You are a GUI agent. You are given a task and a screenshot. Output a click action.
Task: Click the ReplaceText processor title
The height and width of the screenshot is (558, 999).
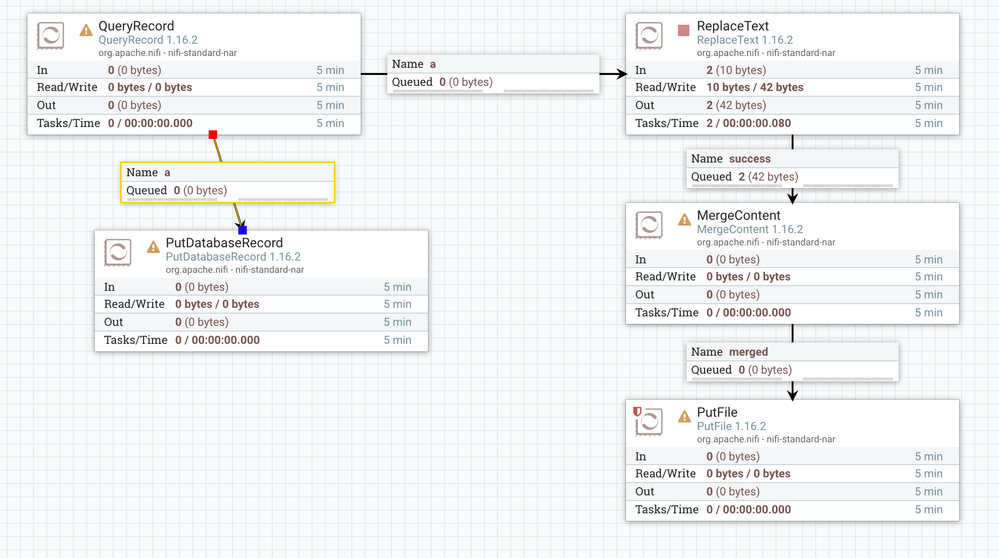(x=733, y=26)
